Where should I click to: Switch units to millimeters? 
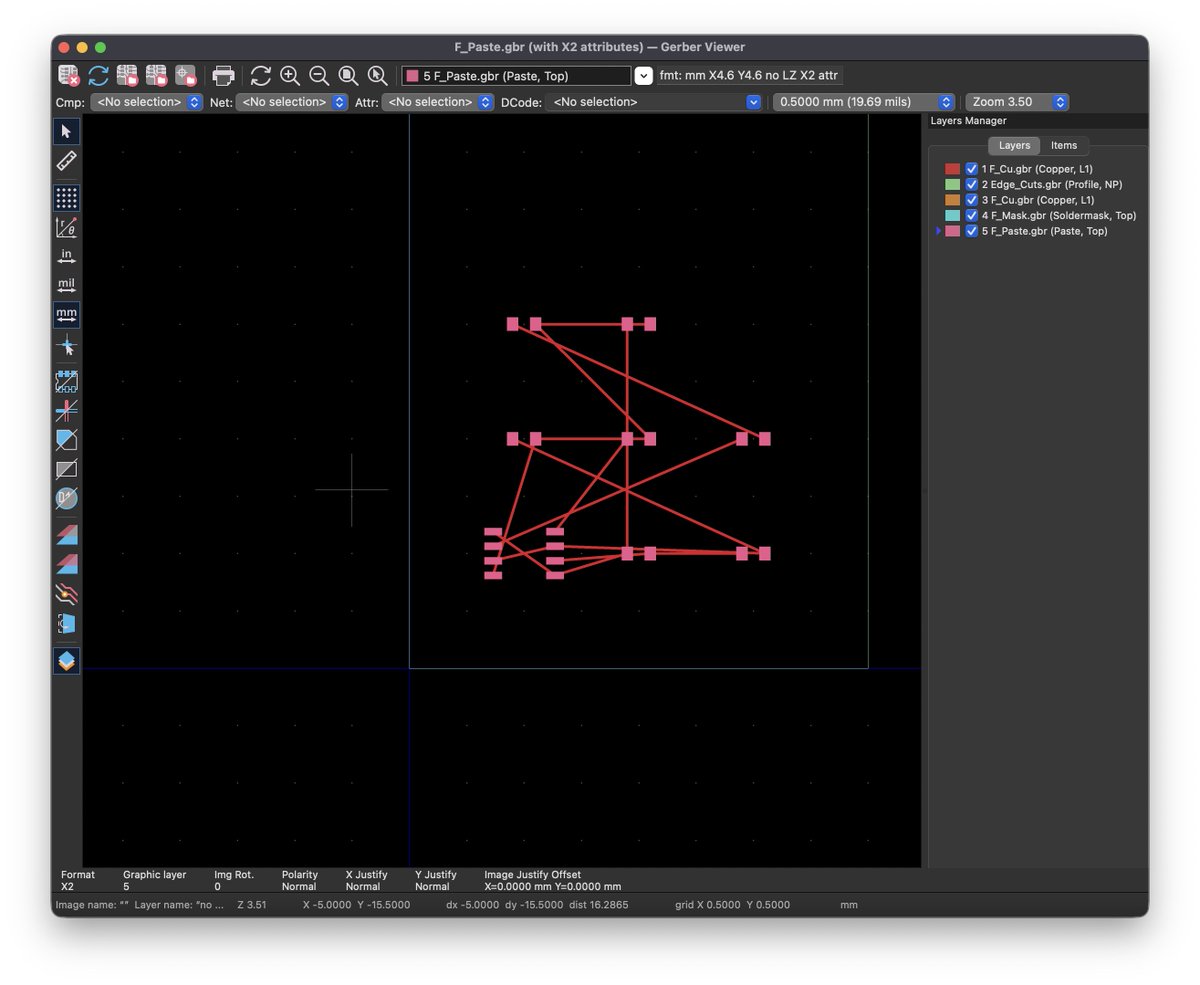coord(67,315)
